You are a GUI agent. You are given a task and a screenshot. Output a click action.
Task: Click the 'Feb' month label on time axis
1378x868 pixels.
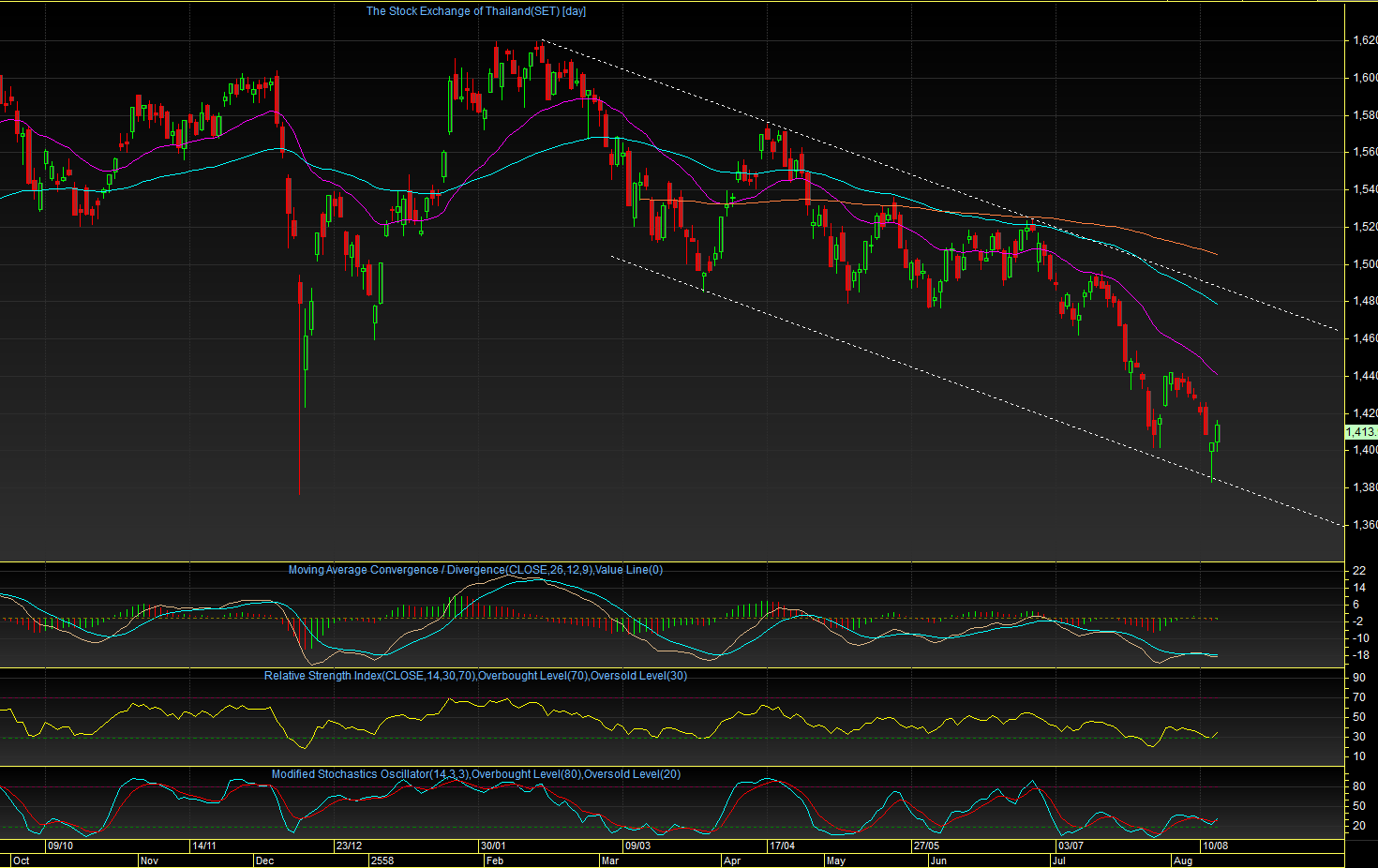tap(494, 861)
